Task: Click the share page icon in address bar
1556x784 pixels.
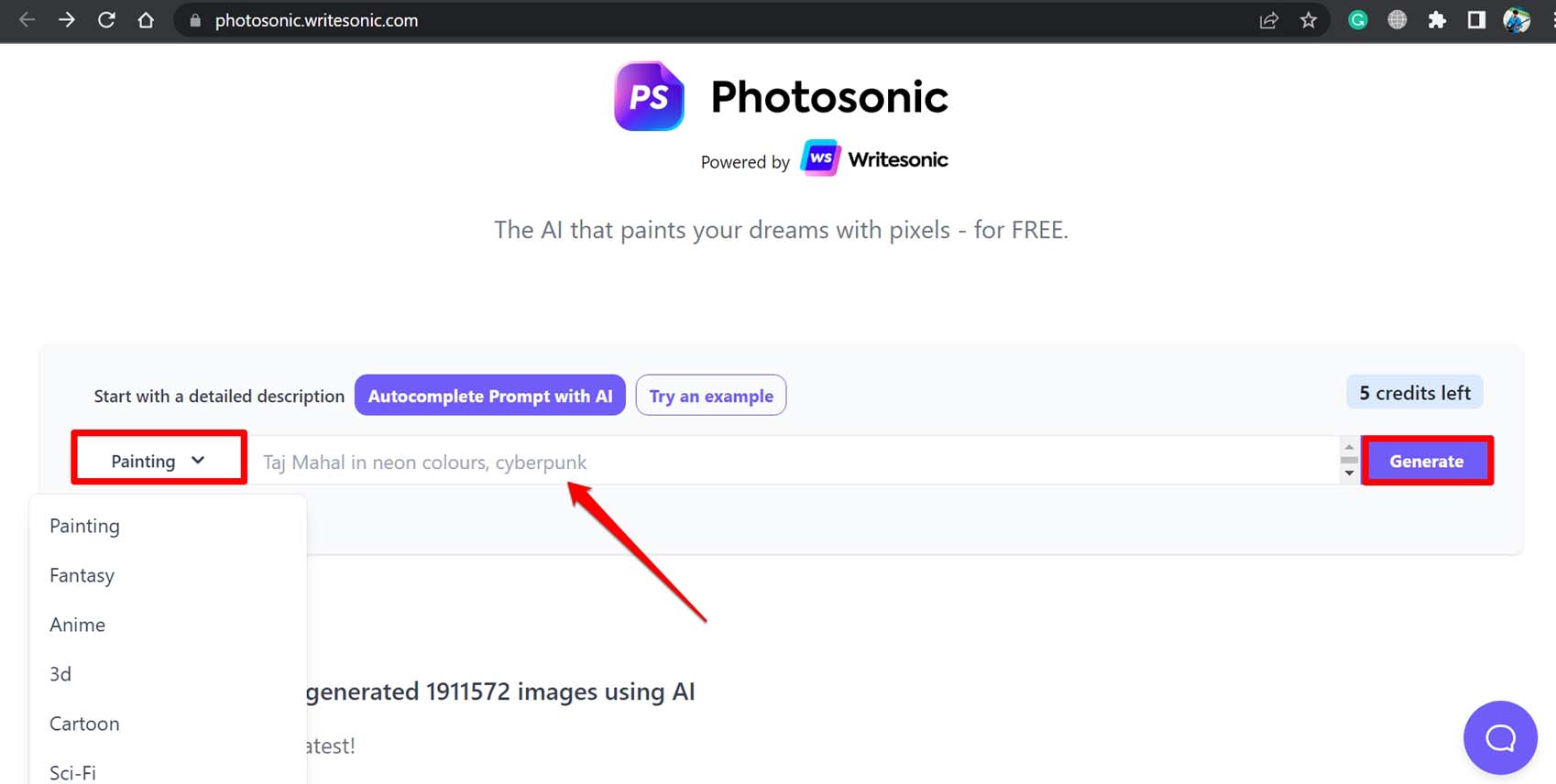Action: tap(1269, 20)
